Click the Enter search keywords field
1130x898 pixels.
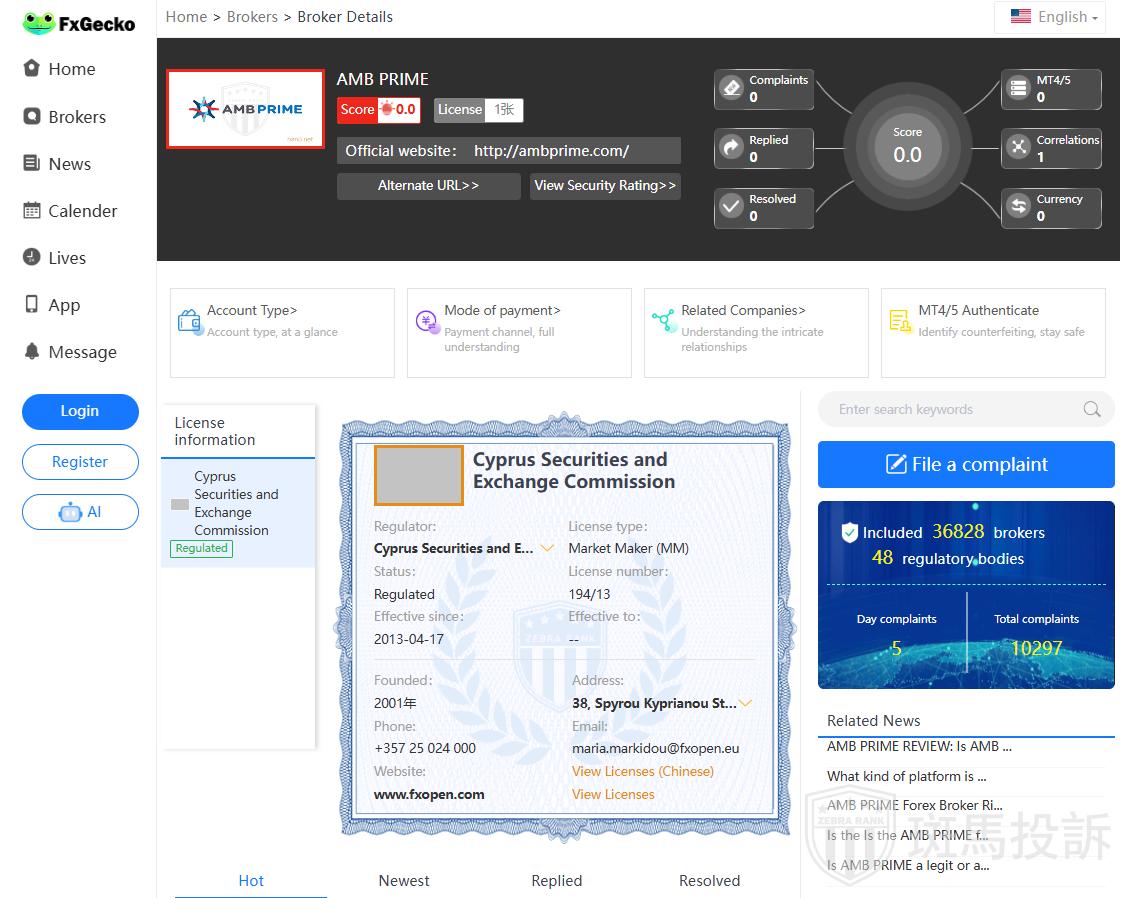[950, 409]
